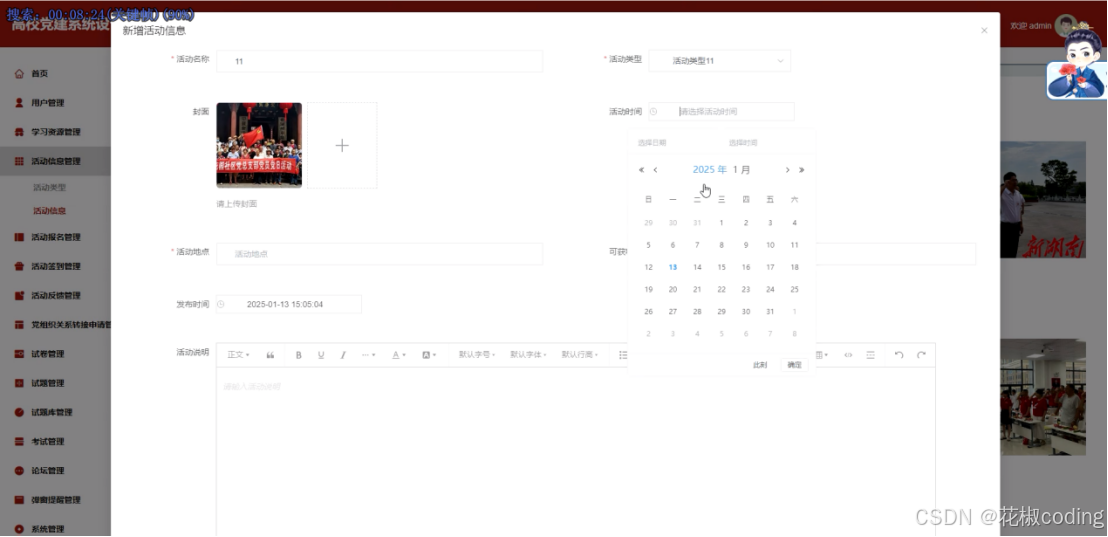Click the icon beside 活动报名管理
This screenshot has width=1108, height=537.
19,237
